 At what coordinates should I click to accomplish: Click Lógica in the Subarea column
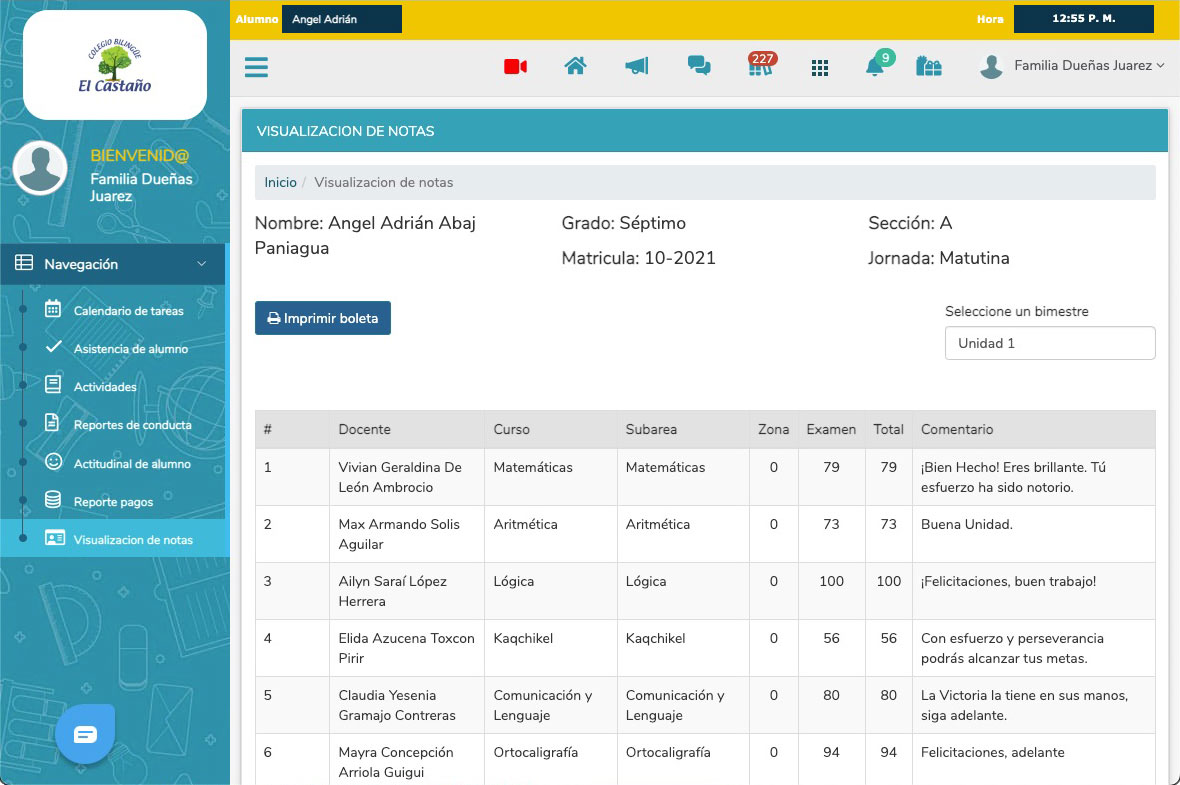point(646,582)
